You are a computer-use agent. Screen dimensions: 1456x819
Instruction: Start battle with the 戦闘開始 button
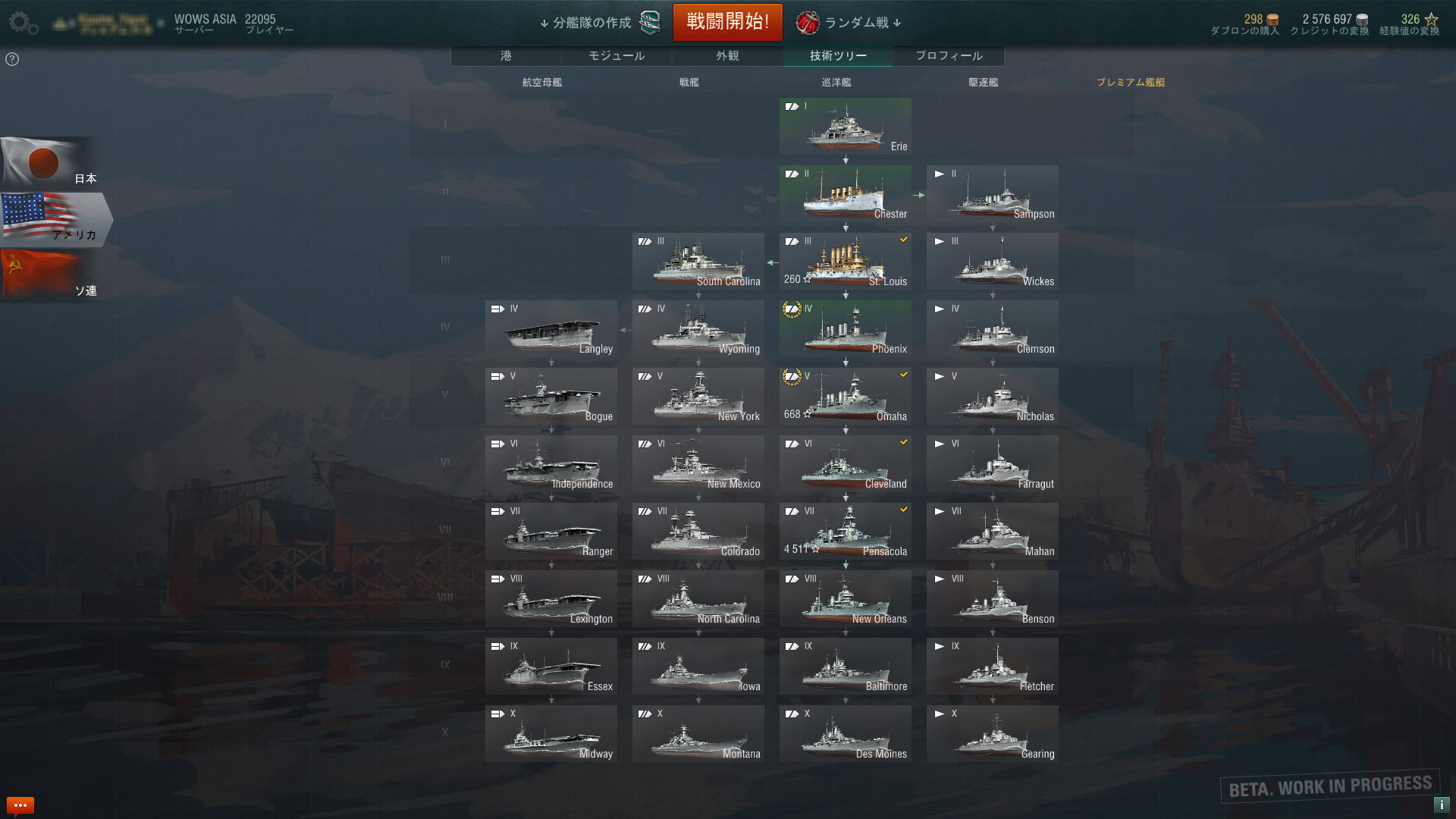pyautogui.click(x=728, y=22)
